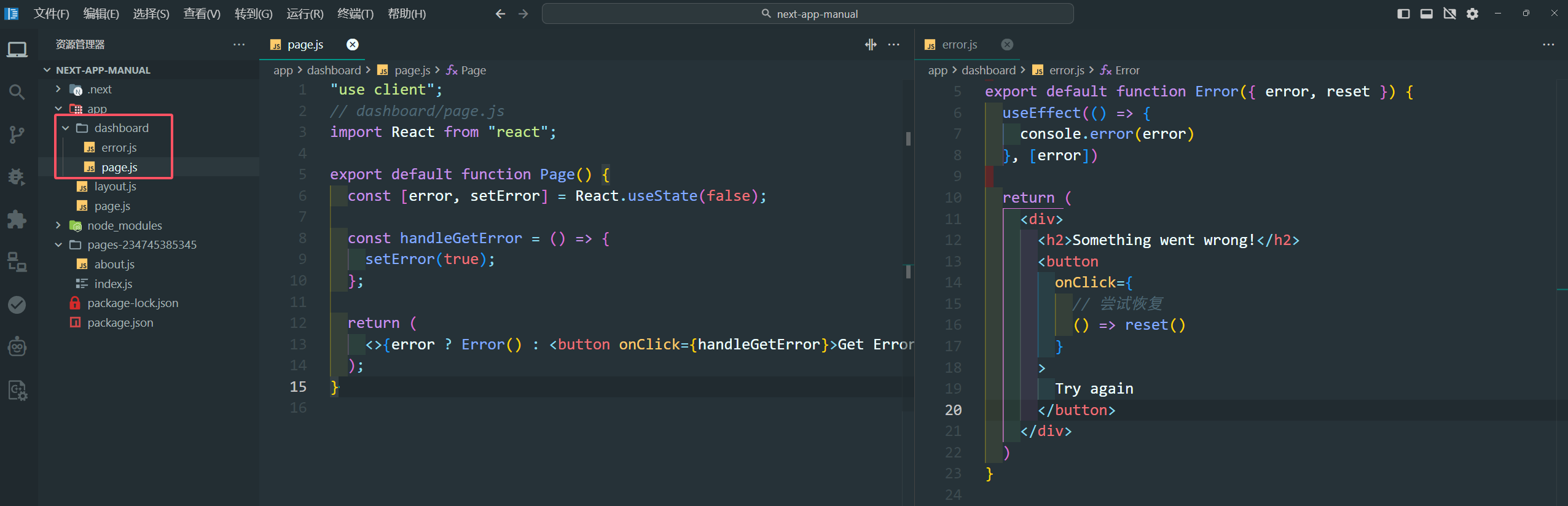Viewport: 1568px width, 506px height.
Task: Open the settings gear in title bar
Action: [1473, 14]
